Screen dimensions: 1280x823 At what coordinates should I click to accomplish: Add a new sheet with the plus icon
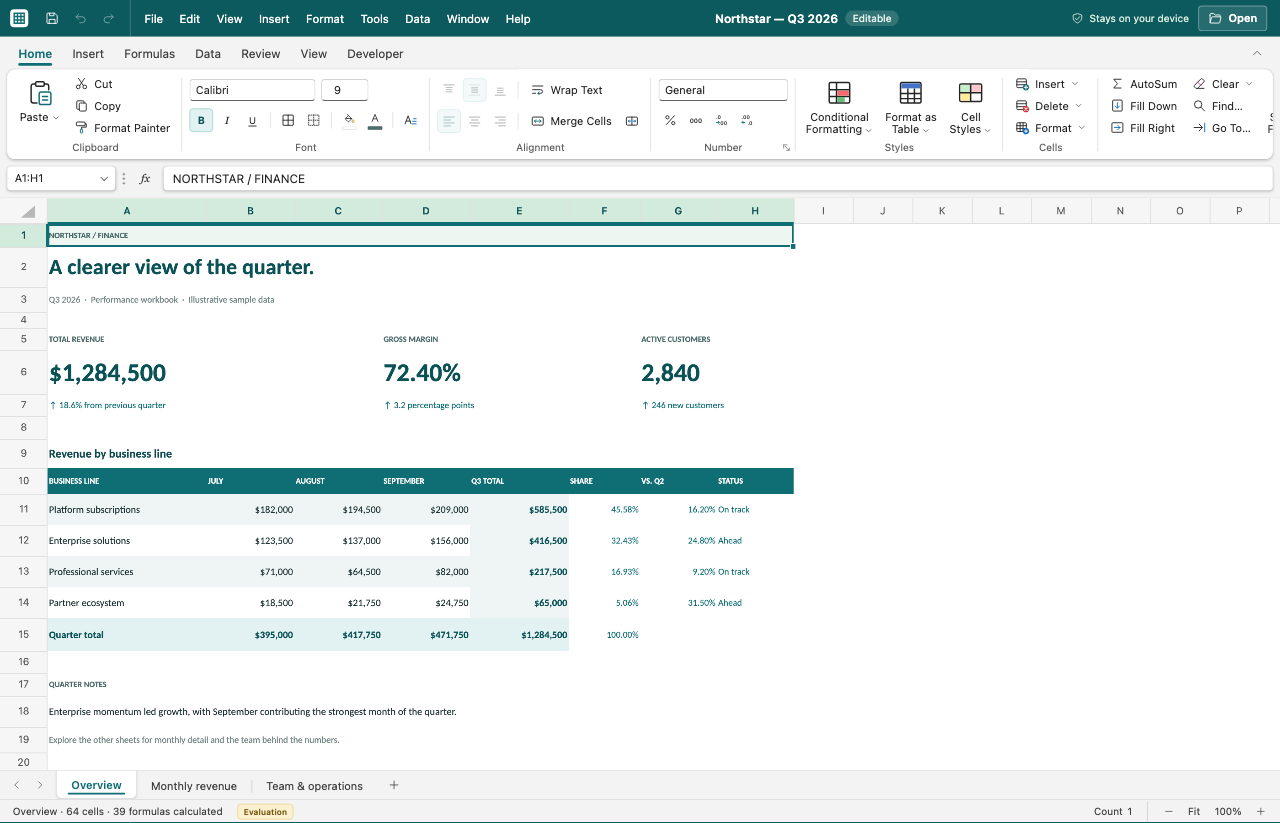tap(394, 785)
